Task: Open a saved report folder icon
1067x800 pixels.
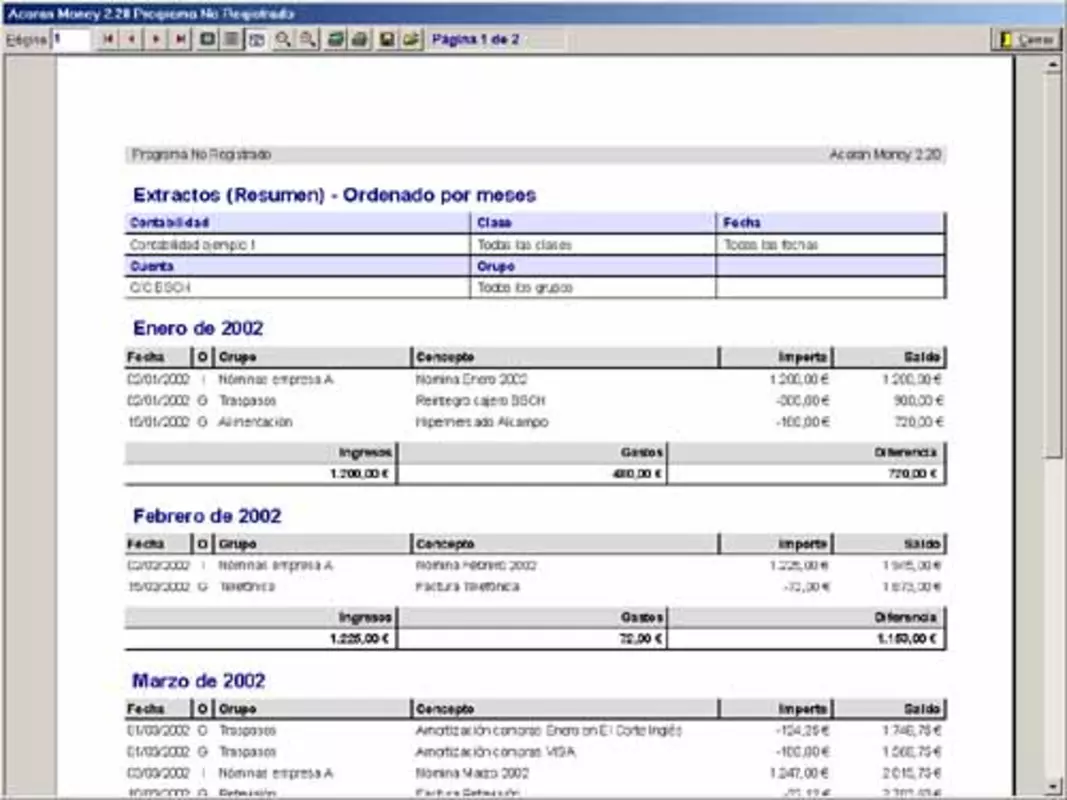Action: [411, 39]
